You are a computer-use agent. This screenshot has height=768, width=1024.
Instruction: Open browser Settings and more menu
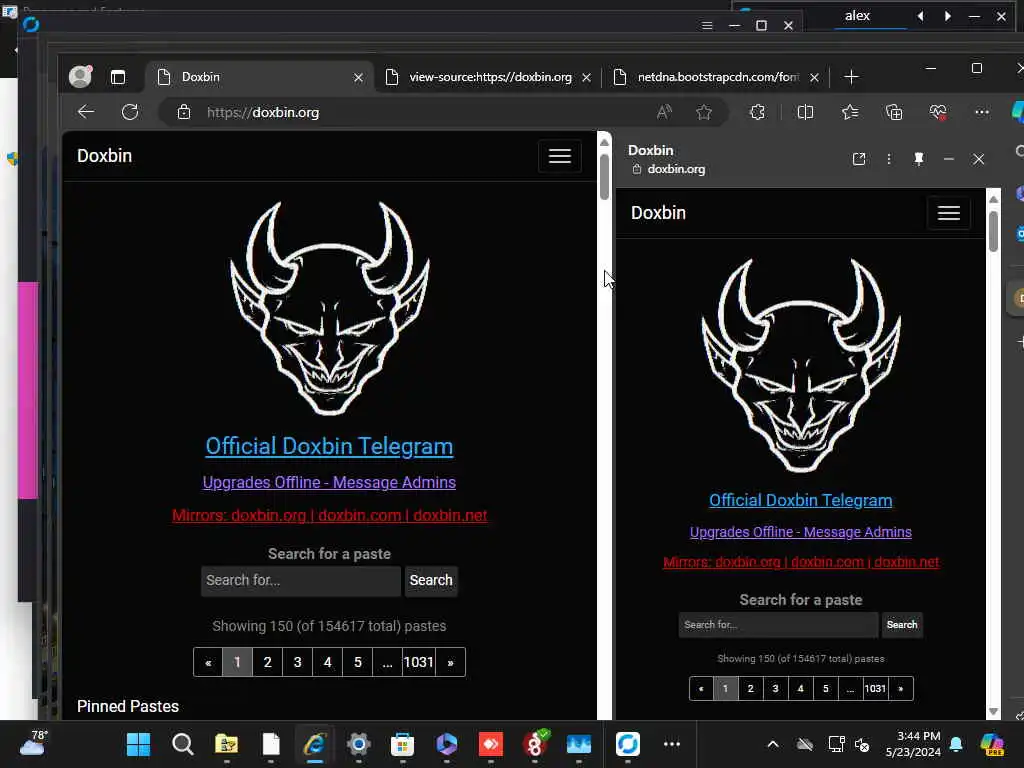click(x=982, y=112)
